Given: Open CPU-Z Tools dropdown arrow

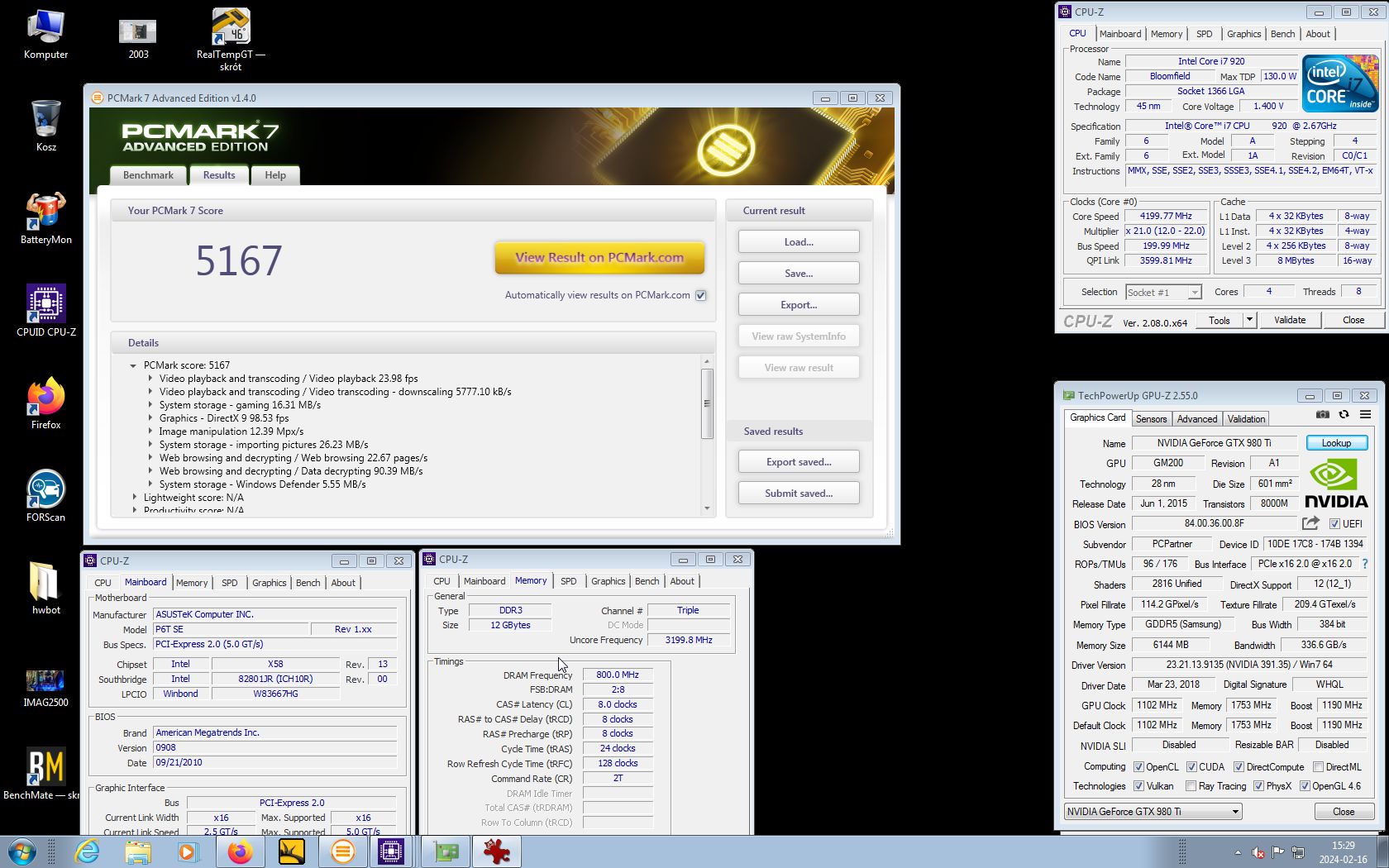Looking at the screenshot, I should pyautogui.click(x=1249, y=320).
